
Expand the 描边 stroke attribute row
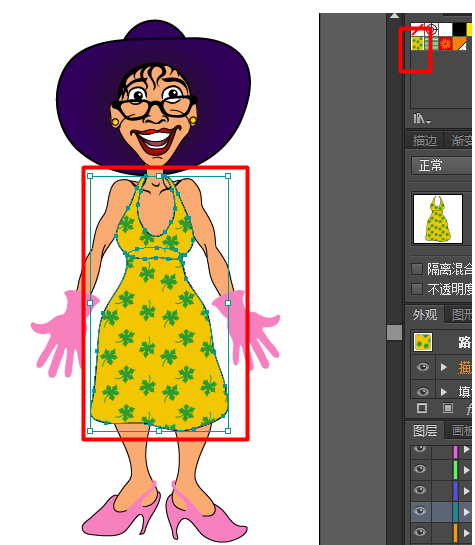[443, 367]
